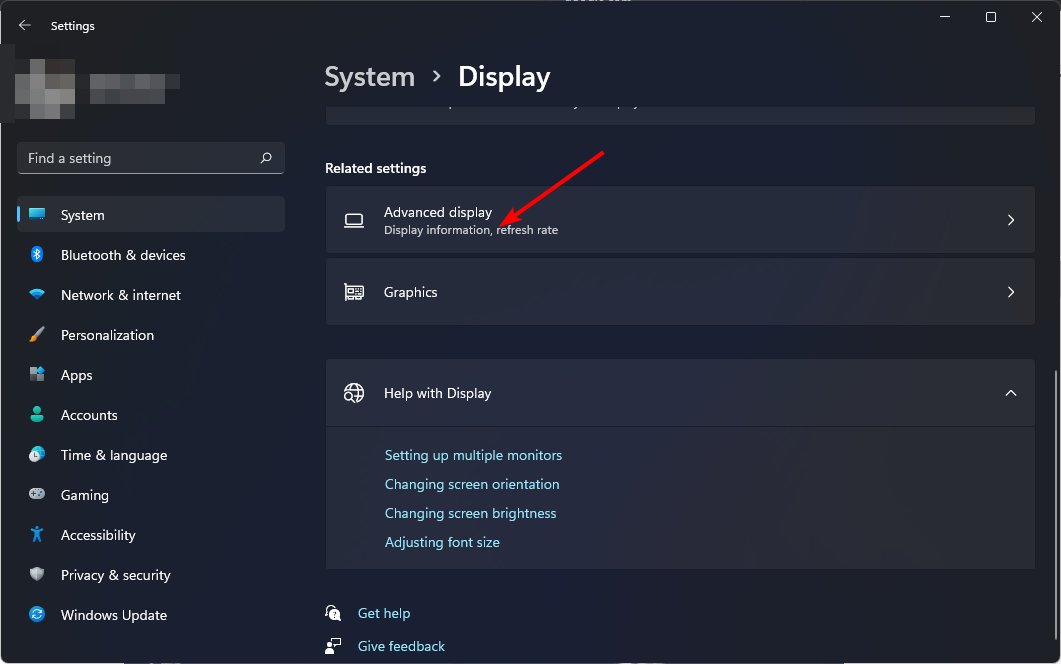The height and width of the screenshot is (664, 1061).
Task: Collapse the Help with Display section
Action: 1011,393
